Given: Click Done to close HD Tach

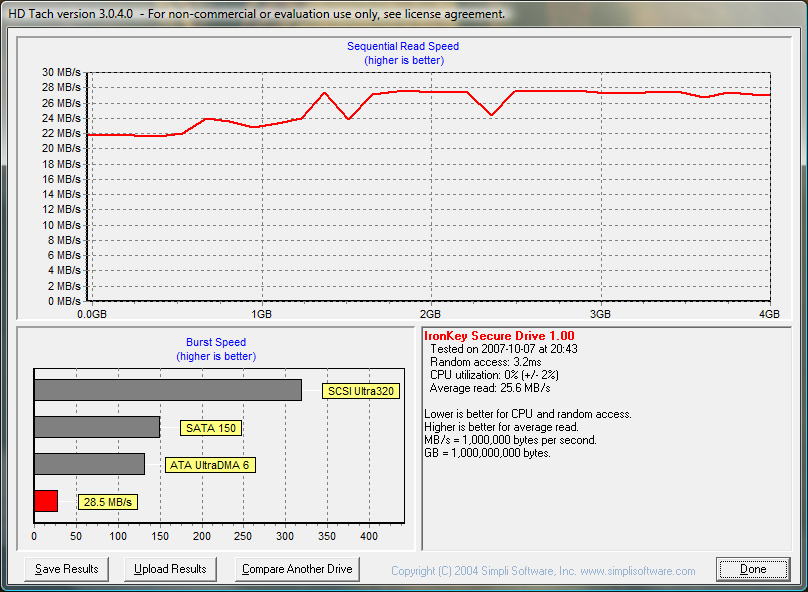Looking at the screenshot, I should point(753,569).
